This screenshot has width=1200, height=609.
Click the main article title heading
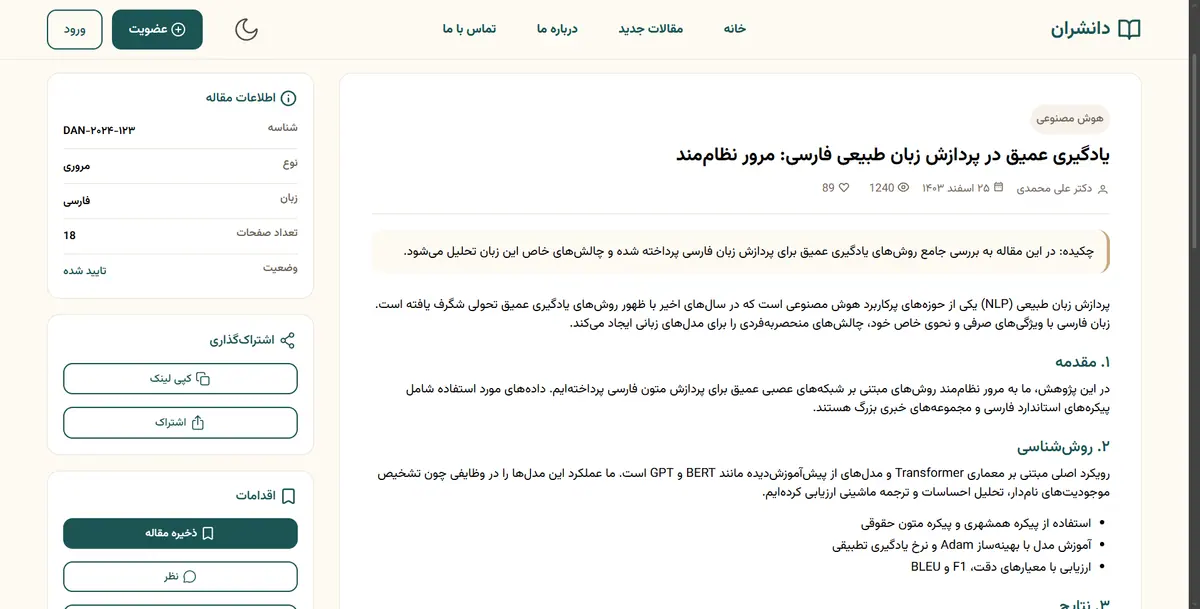coord(893,156)
